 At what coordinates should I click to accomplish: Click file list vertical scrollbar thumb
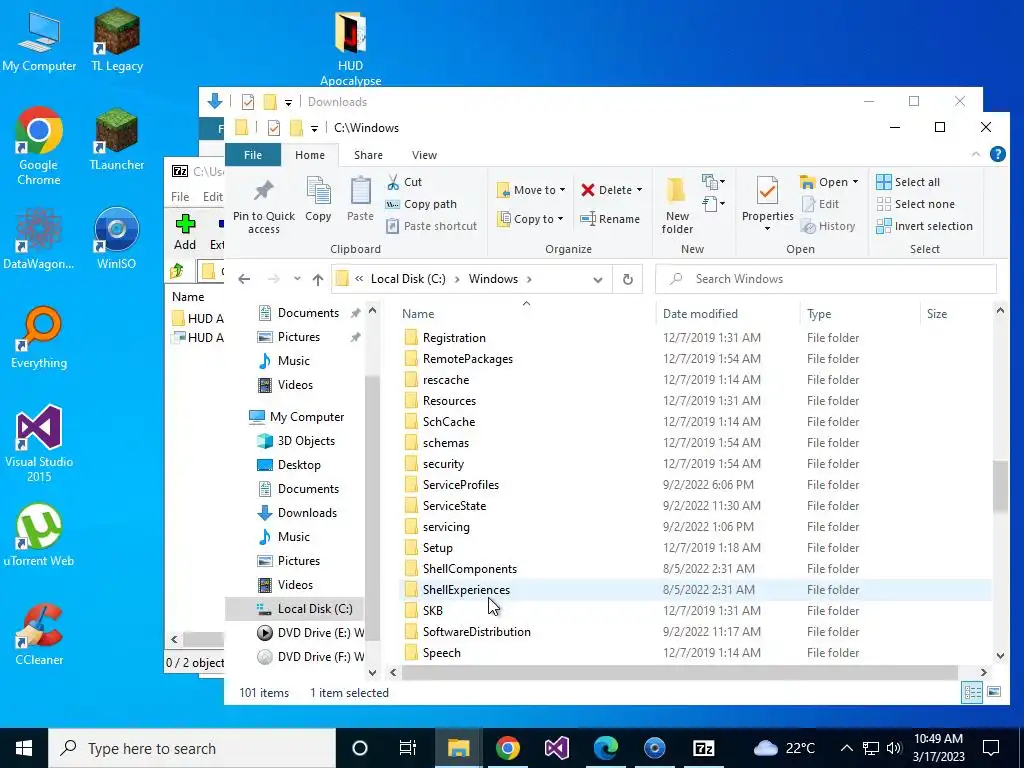1000,486
